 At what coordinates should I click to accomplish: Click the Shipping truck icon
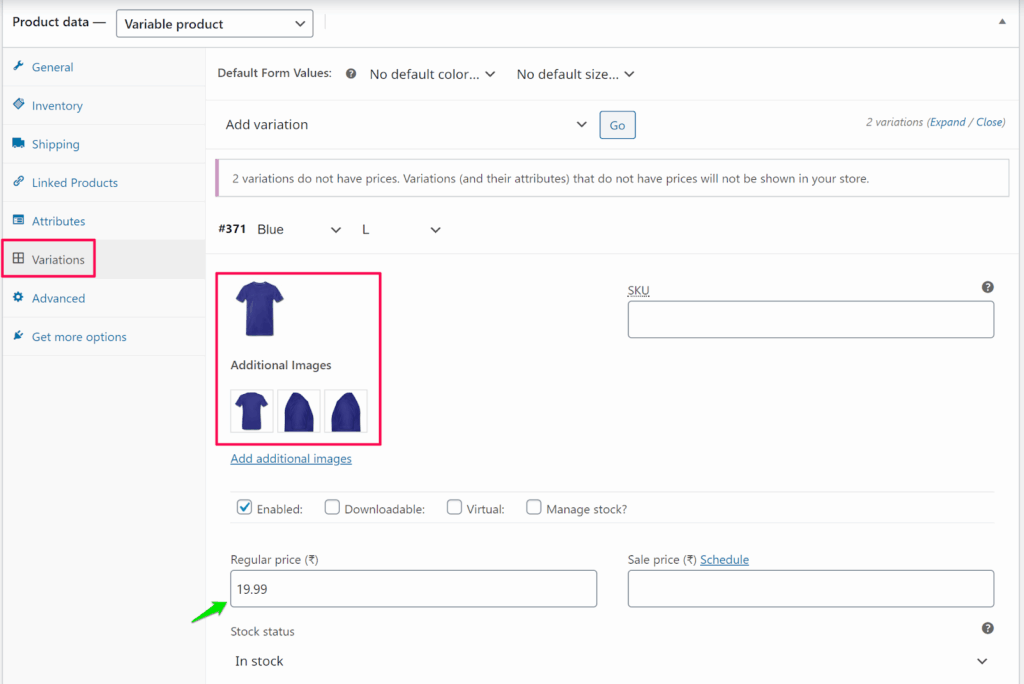pos(18,143)
